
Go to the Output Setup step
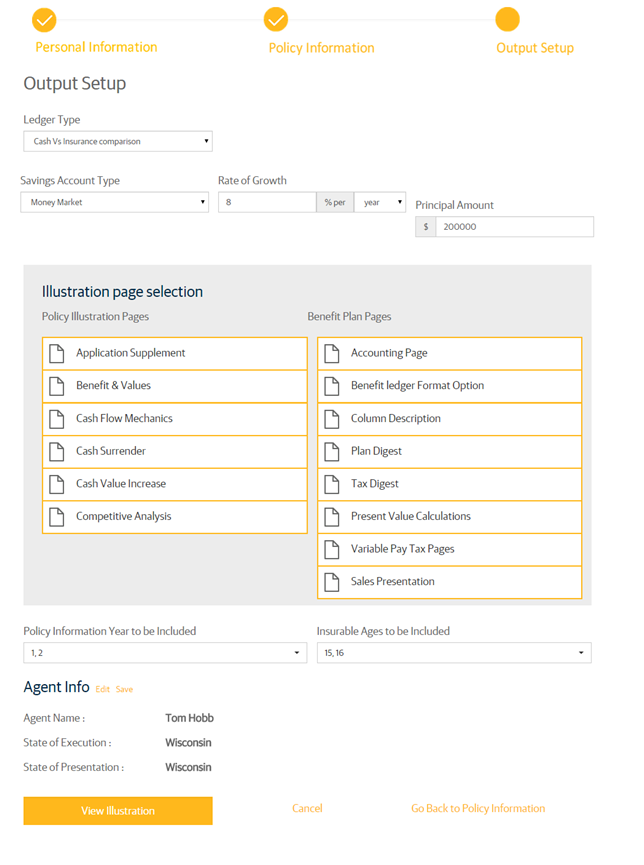pyautogui.click(x=508, y=20)
